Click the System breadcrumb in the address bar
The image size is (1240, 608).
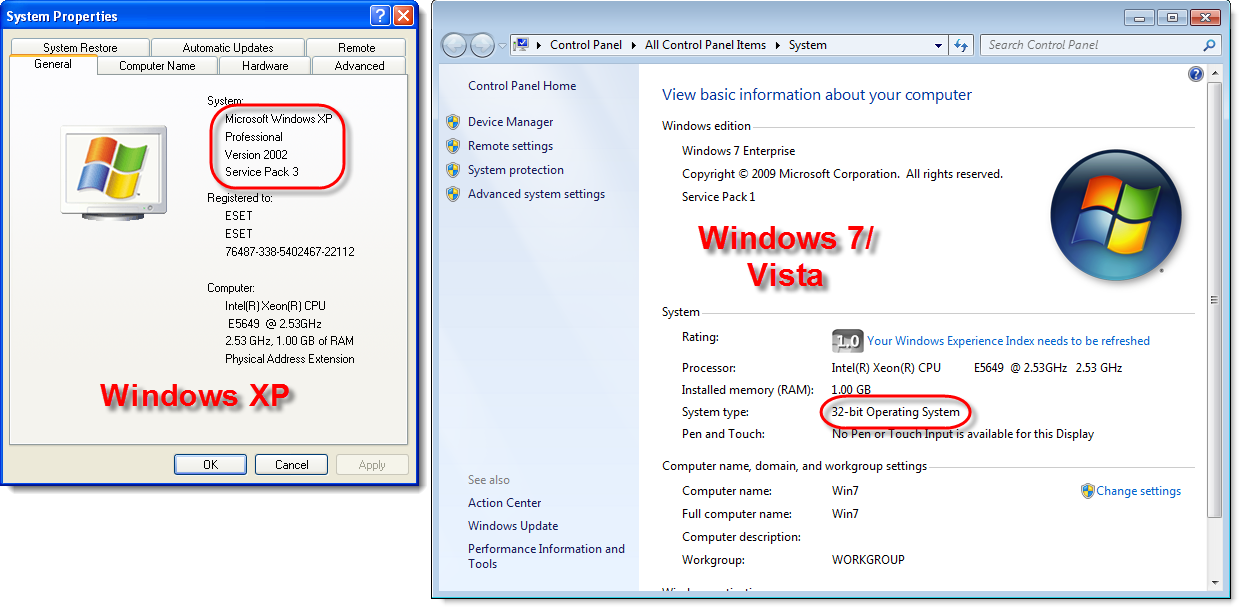[807, 45]
